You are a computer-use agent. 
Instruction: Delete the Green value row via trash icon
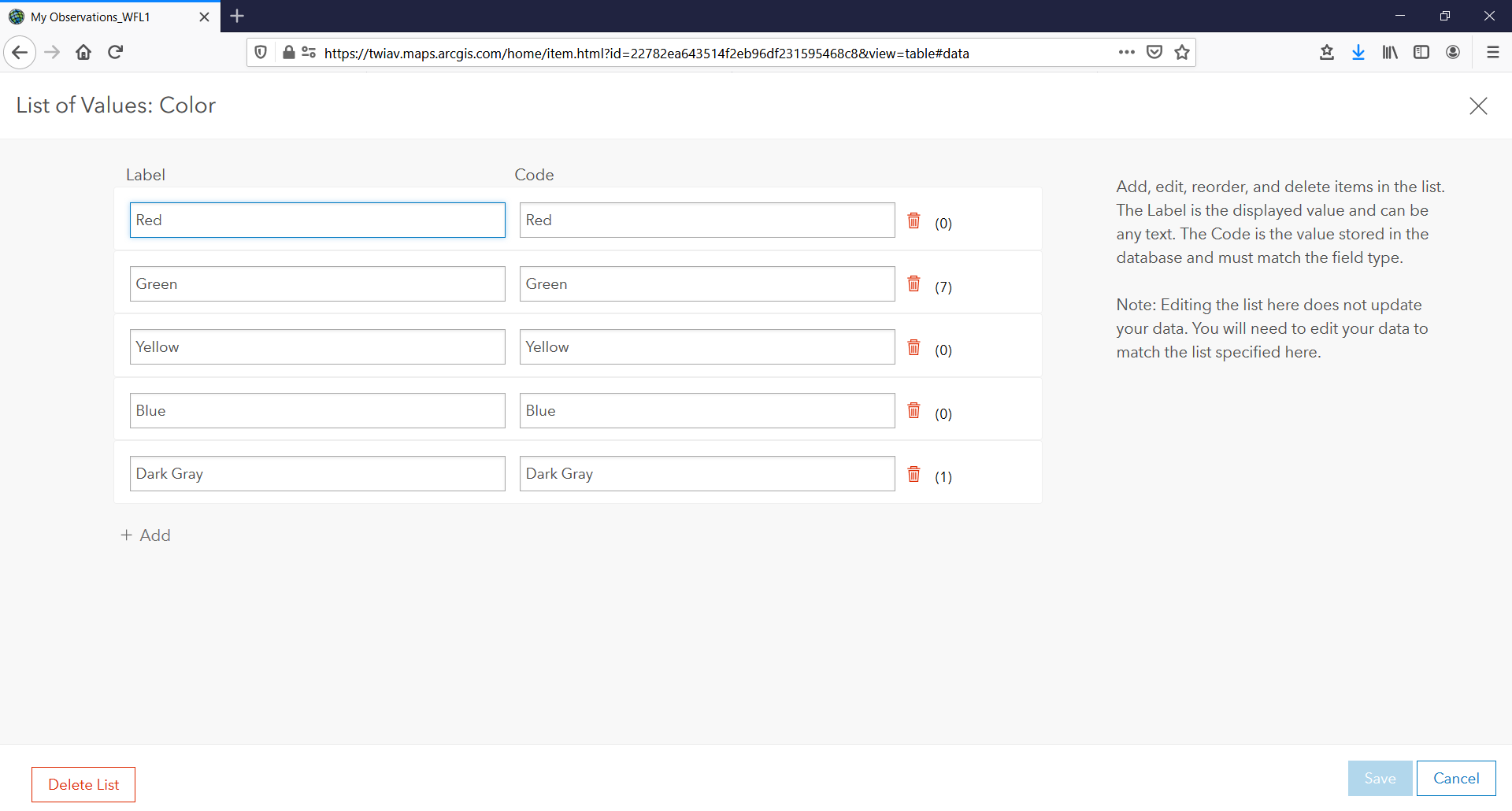tap(913, 284)
